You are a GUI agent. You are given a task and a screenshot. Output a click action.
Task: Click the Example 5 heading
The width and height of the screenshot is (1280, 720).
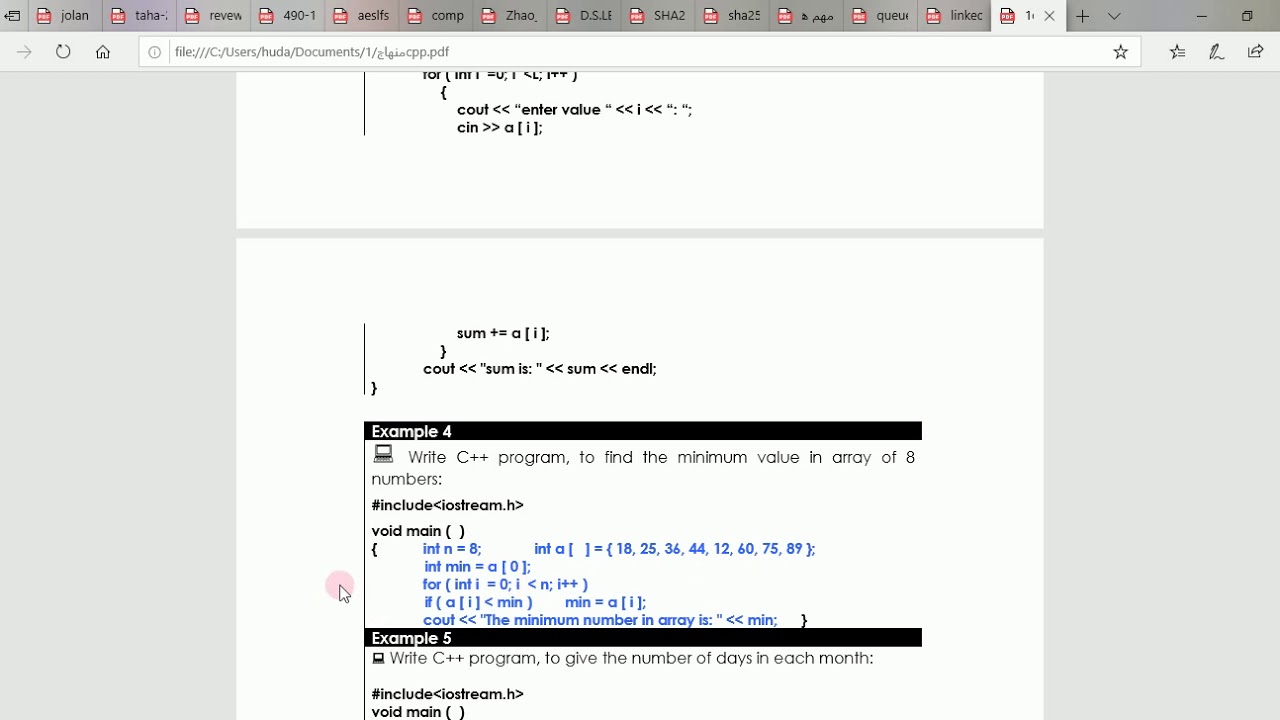(411, 638)
